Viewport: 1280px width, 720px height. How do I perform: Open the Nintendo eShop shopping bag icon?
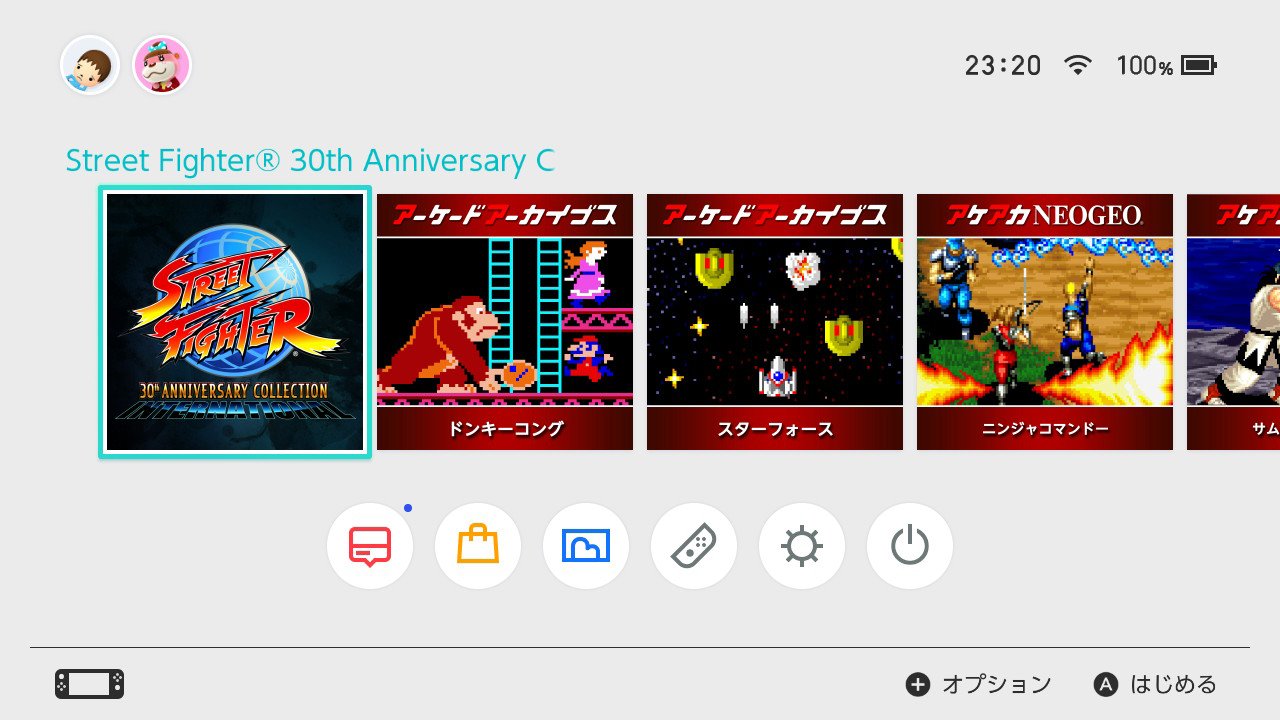coord(478,546)
